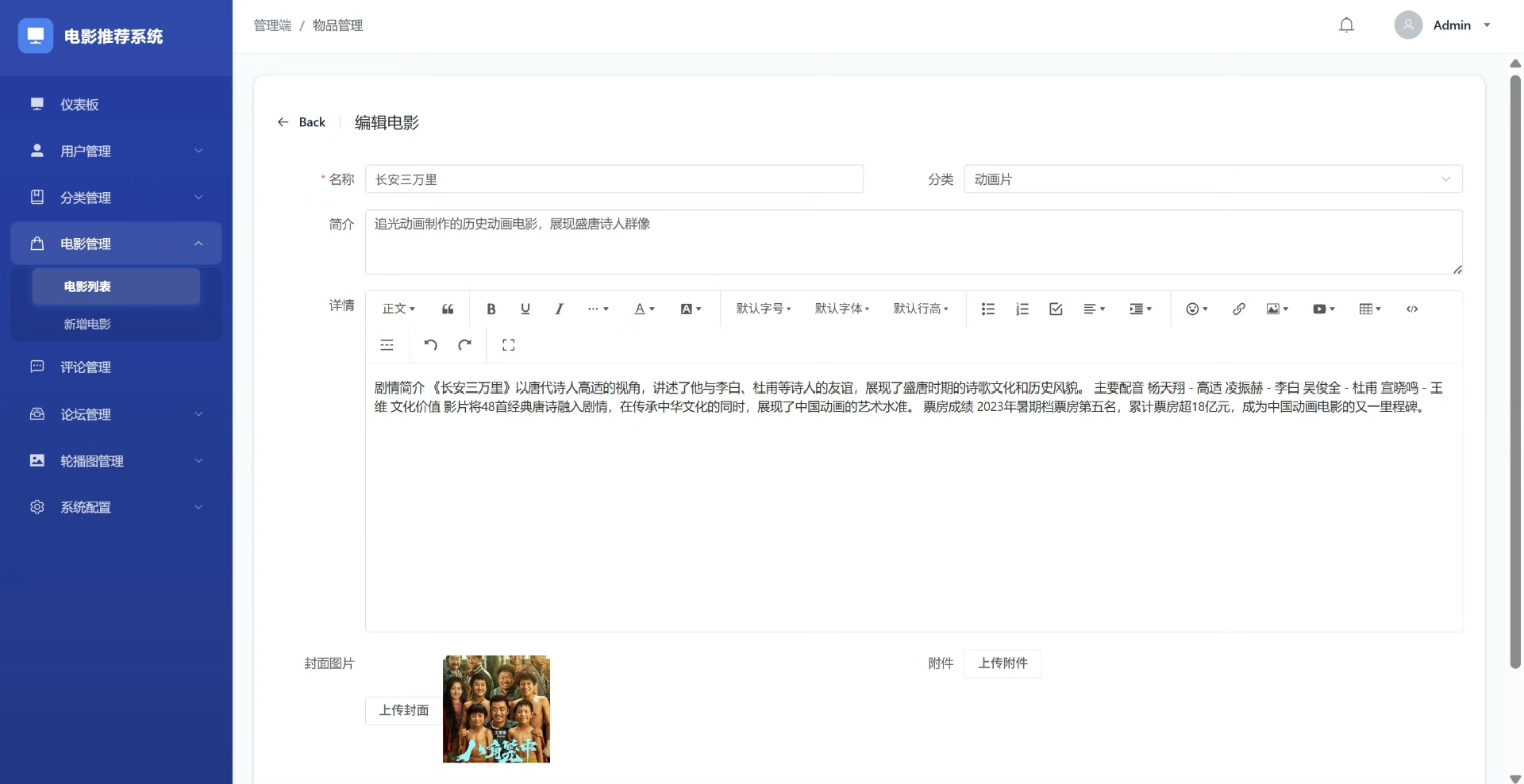Screen dimensions: 1524x784
Task: Click the 上传封面 button
Action: click(x=403, y=710)
